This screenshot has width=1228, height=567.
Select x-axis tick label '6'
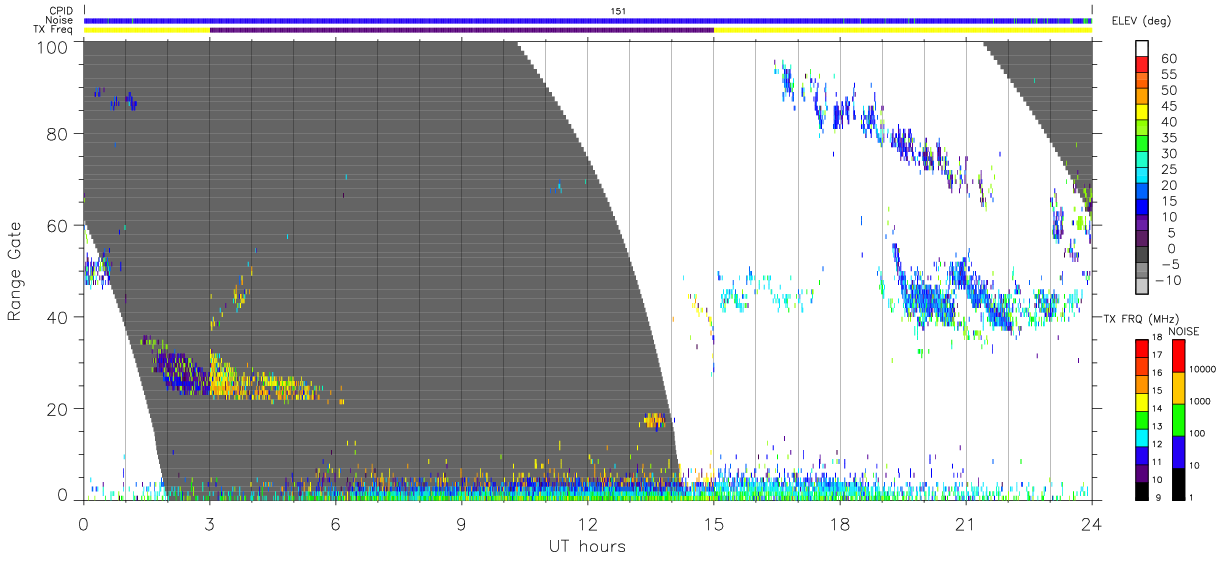pyautogui.click(x=336, y=523)
